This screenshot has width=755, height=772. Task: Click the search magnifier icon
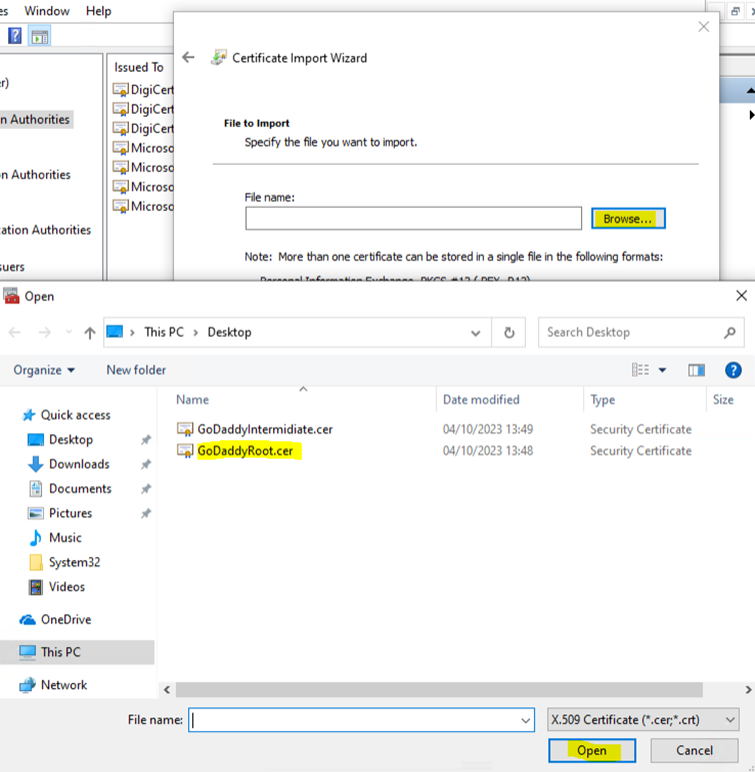(x=730, y=333)
